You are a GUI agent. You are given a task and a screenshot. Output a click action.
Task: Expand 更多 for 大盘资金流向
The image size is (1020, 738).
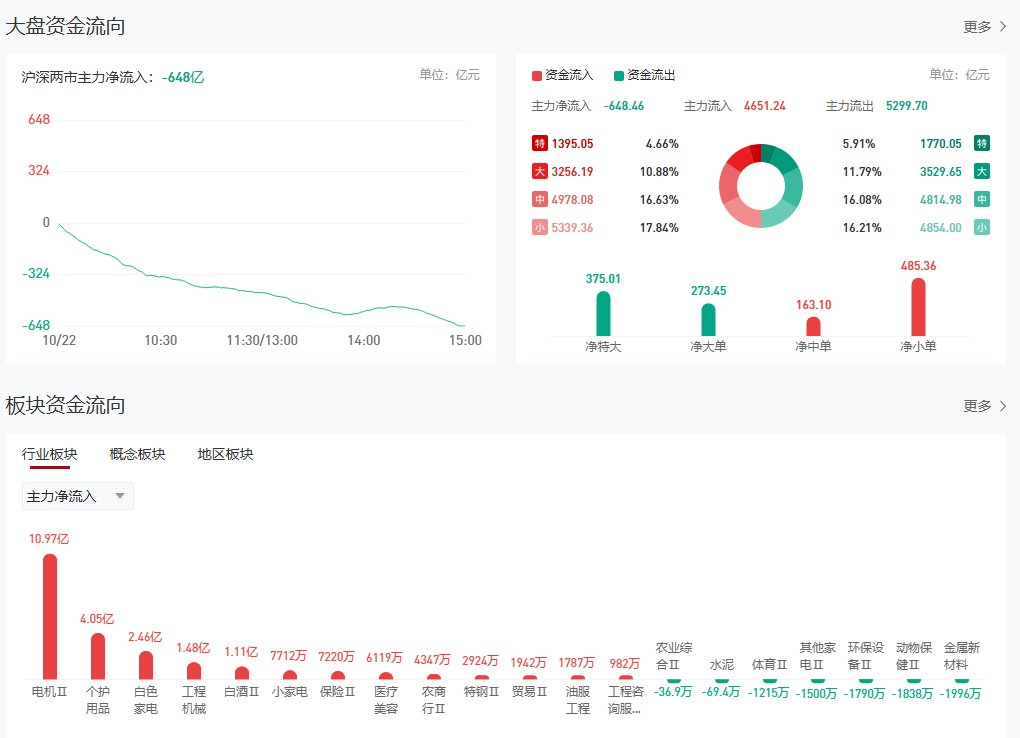click(985, 27)
